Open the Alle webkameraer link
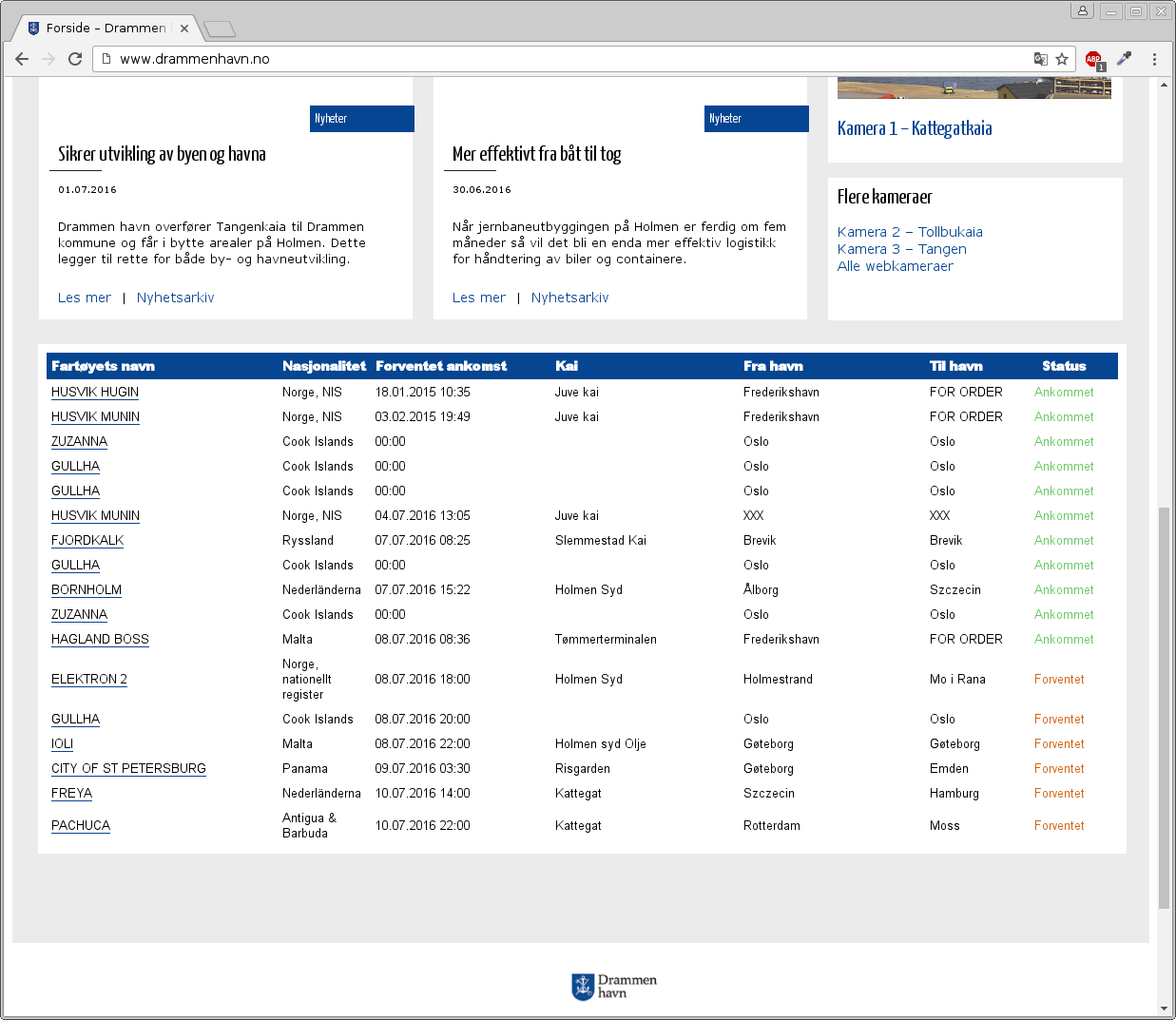Screen dimensions: 1176x1020 (895, 266)
